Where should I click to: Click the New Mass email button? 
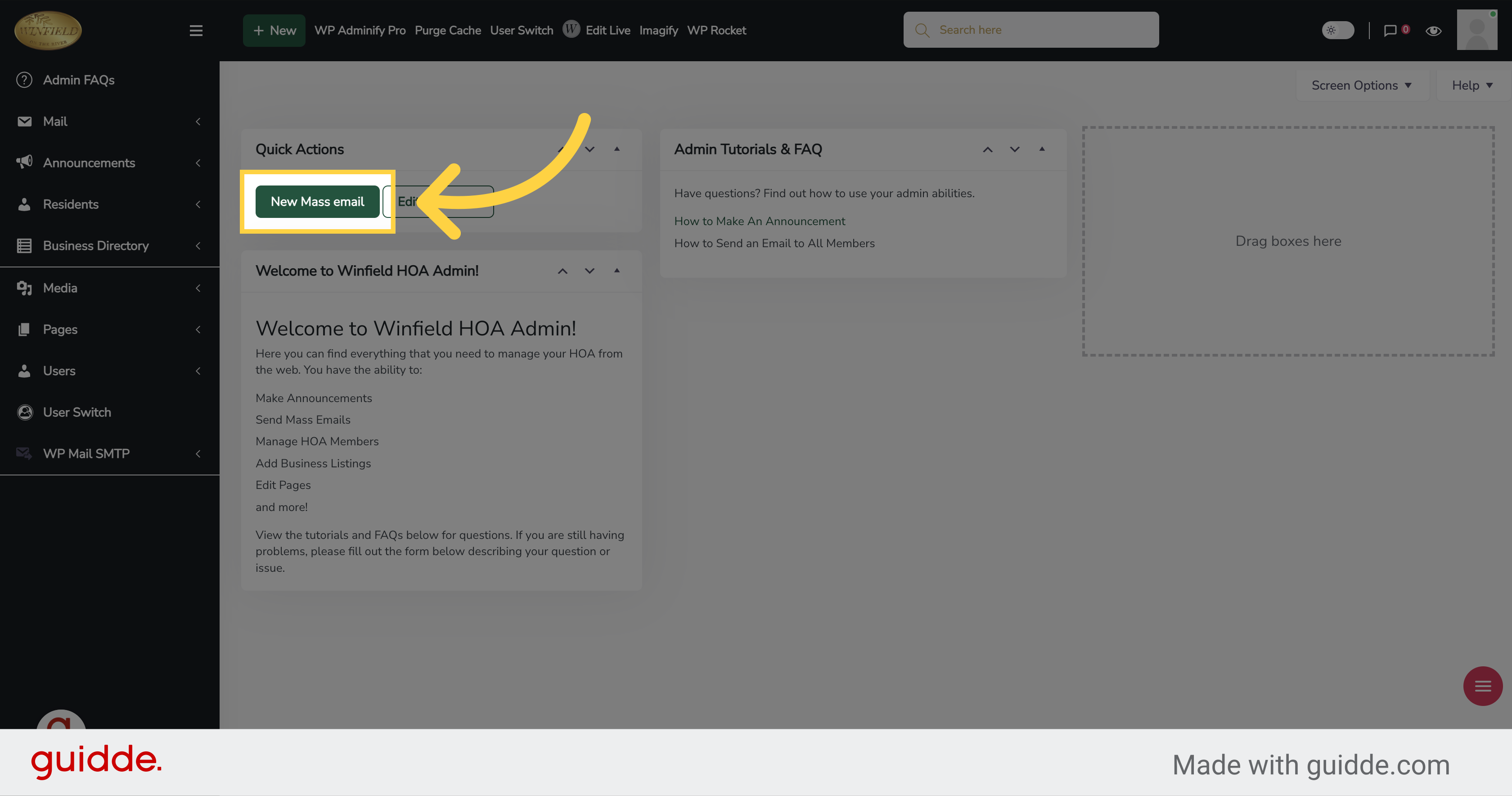point(317,202)
